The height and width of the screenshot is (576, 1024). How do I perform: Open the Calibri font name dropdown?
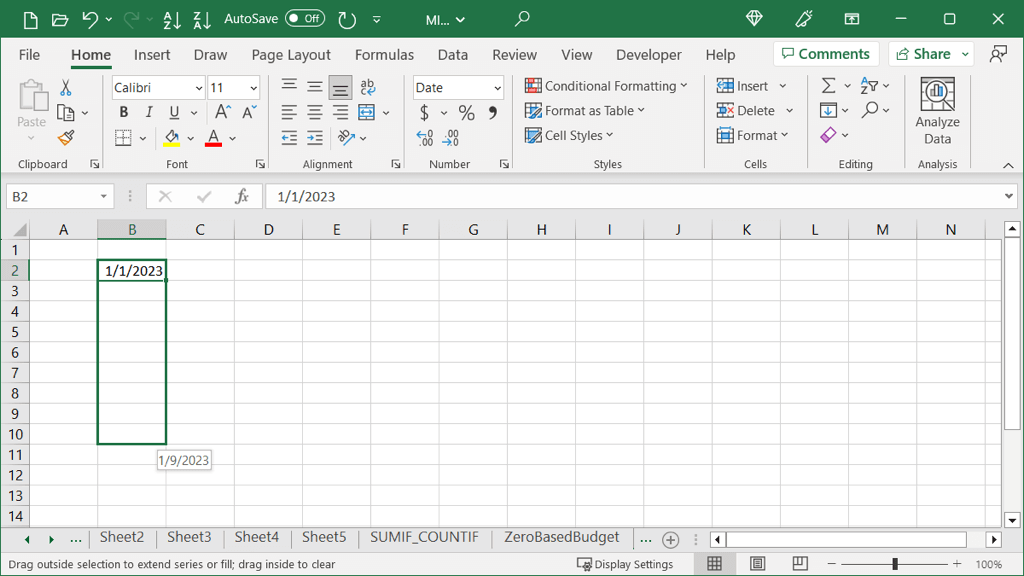[198, 88]
